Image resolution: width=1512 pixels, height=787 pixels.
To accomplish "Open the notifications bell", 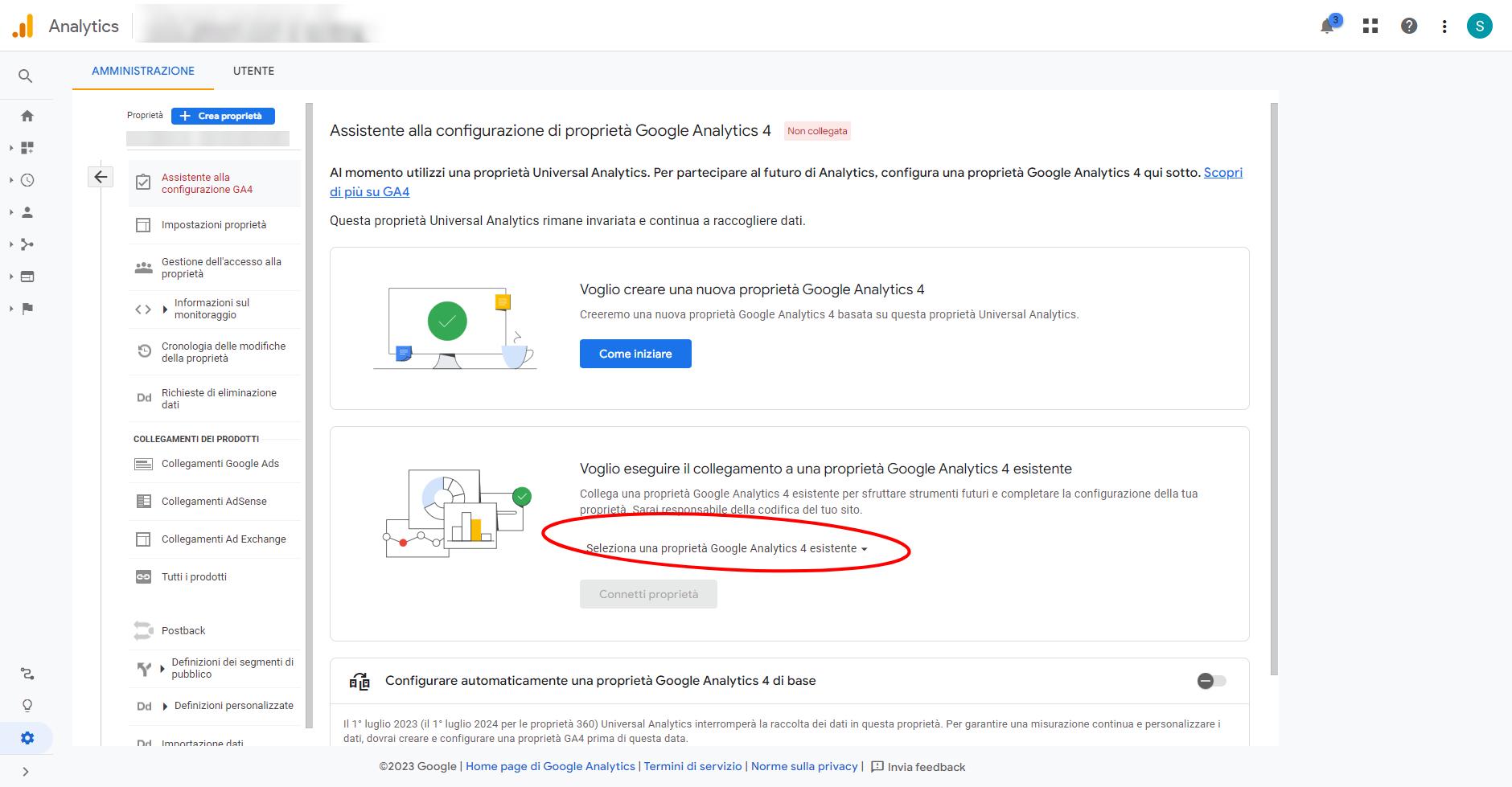I will coord(1328,27).
